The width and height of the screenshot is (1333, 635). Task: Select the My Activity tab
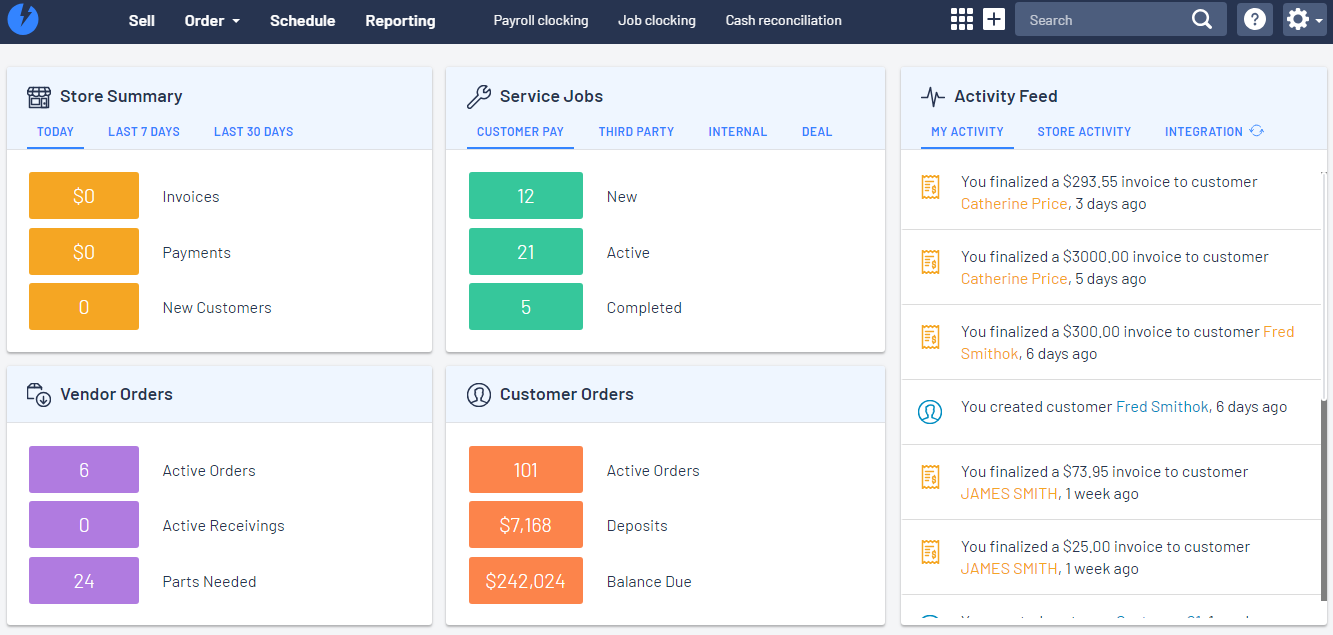pos(967,132)
